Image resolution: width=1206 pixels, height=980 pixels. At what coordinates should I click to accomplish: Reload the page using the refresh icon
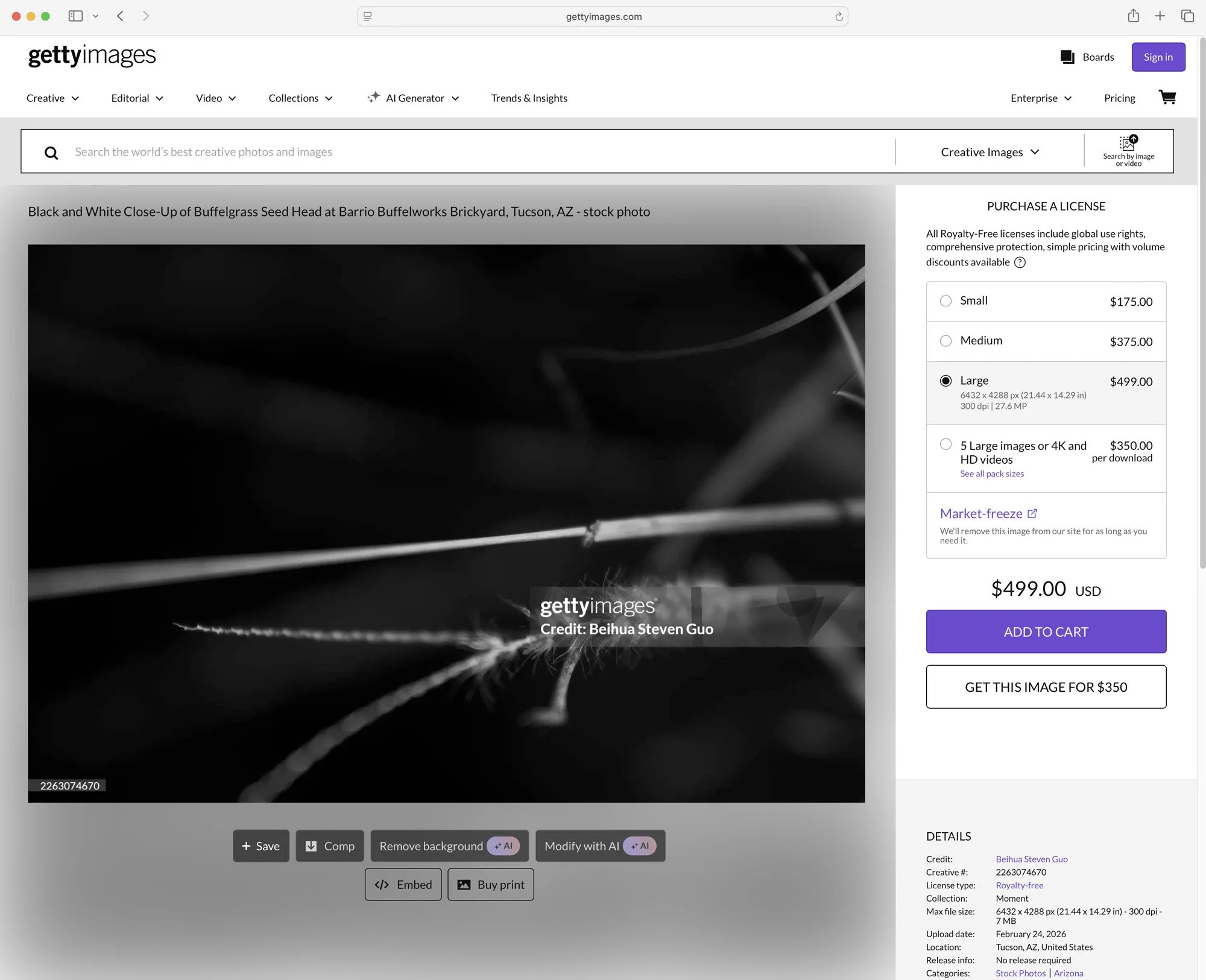[x=839, y=17]
